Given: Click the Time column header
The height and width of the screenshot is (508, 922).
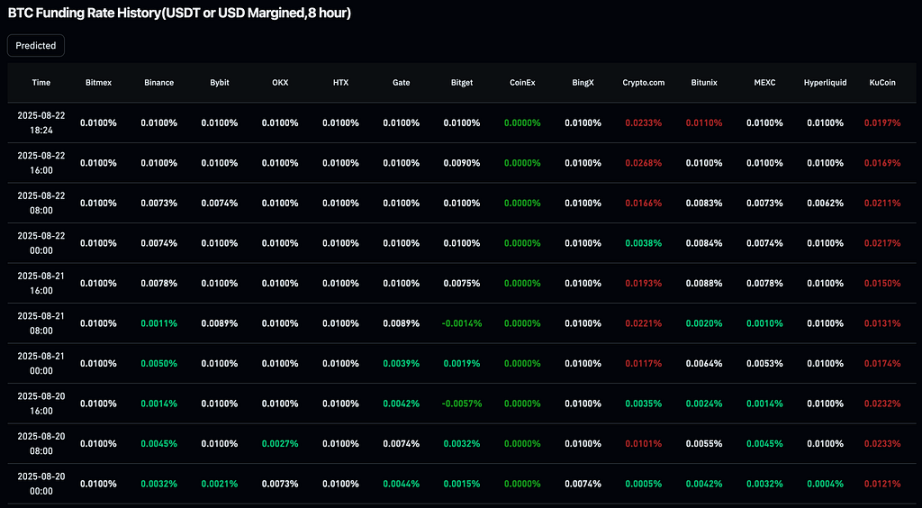Looking at the screenshot, I should [x=41, y=83].
